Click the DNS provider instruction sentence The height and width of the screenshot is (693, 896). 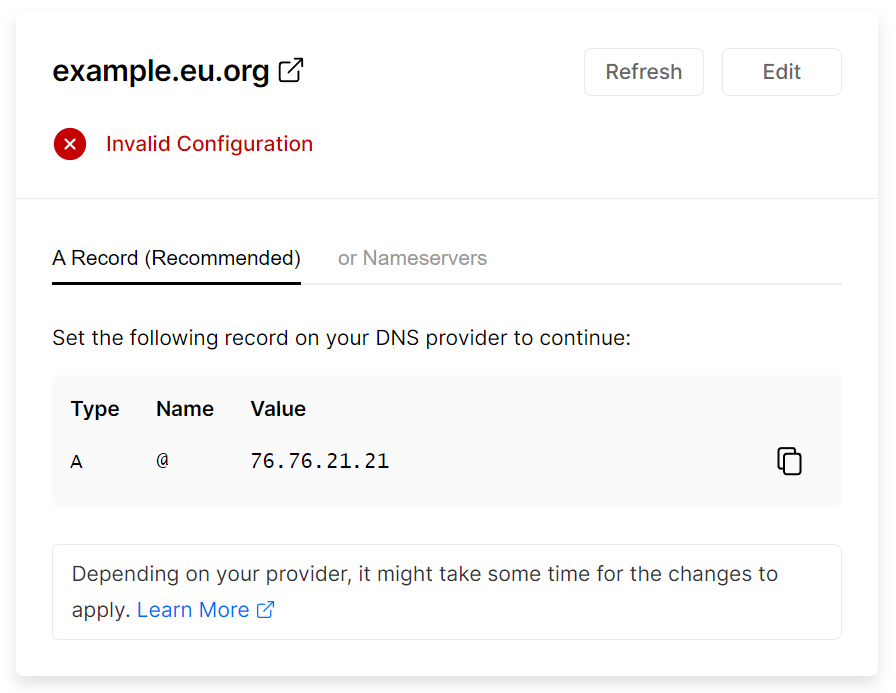(x=341, y=338)
